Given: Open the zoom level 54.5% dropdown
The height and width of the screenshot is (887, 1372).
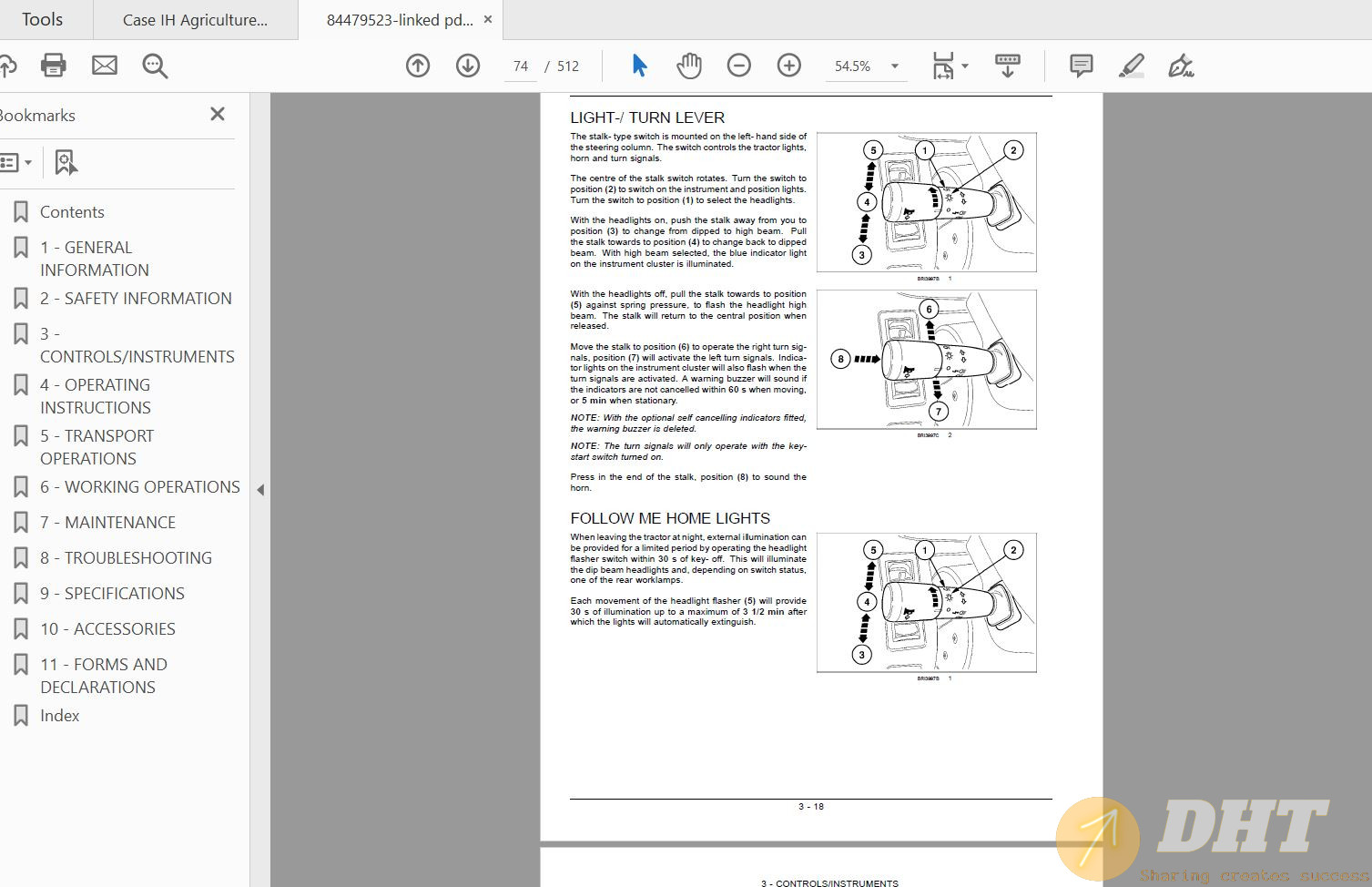Looking at the screenshot, I should (895, 66).
